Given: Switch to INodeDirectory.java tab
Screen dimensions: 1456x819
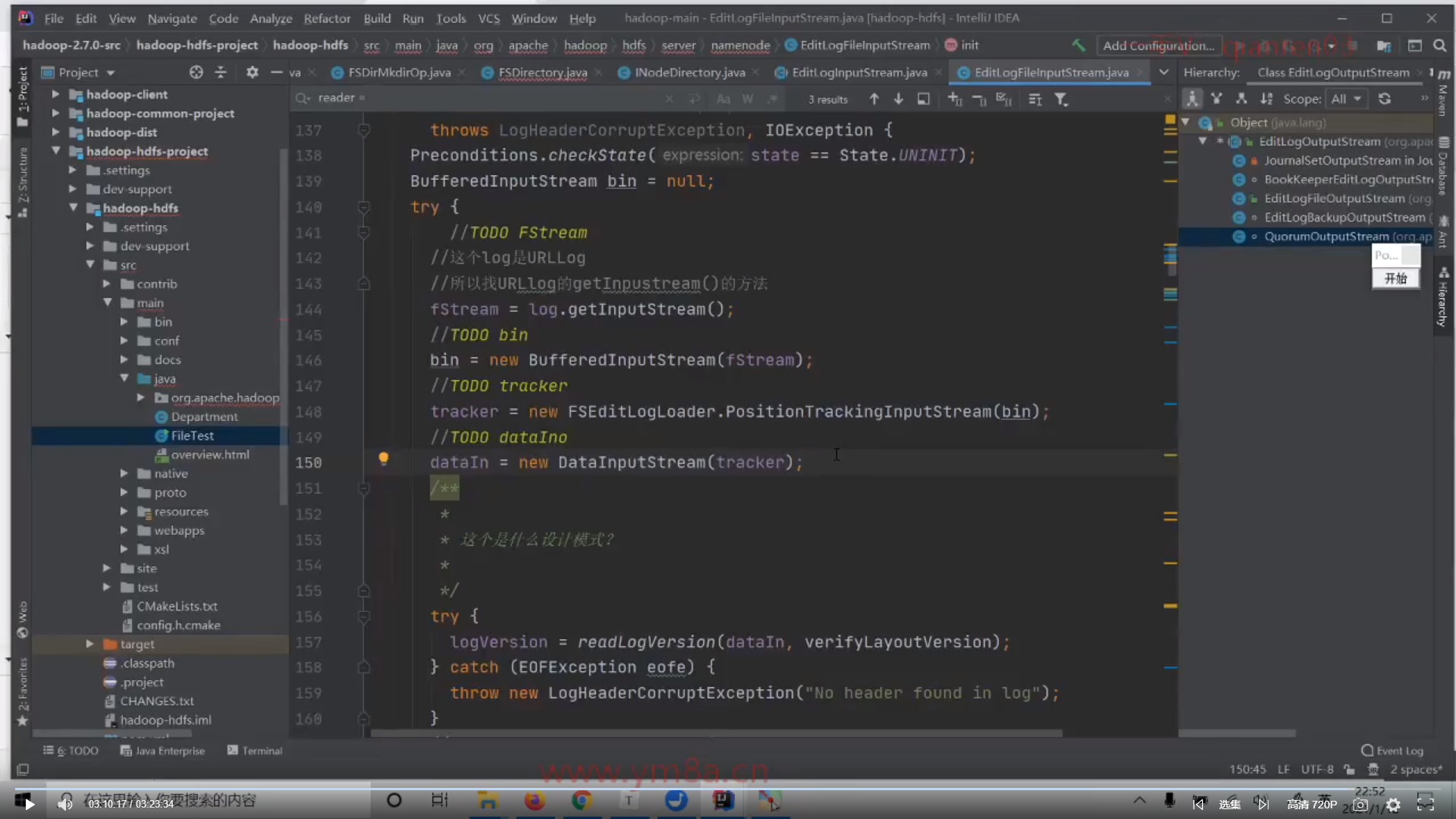Looking at the screenshot, I should click(x=689, y=72).
